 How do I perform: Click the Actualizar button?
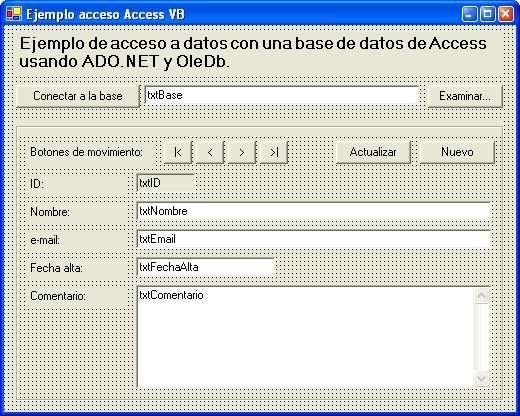point(373,152)
